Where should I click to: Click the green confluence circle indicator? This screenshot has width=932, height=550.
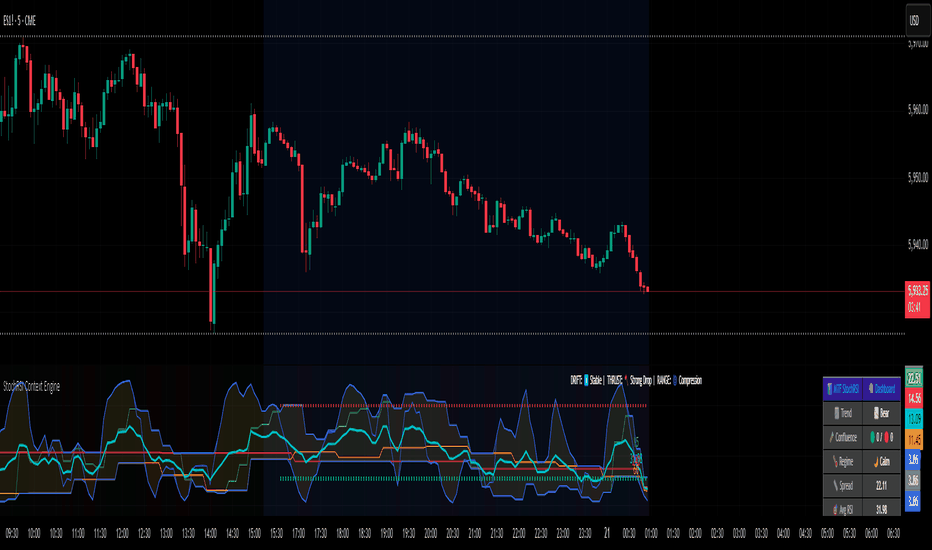(x=873, y=437)
